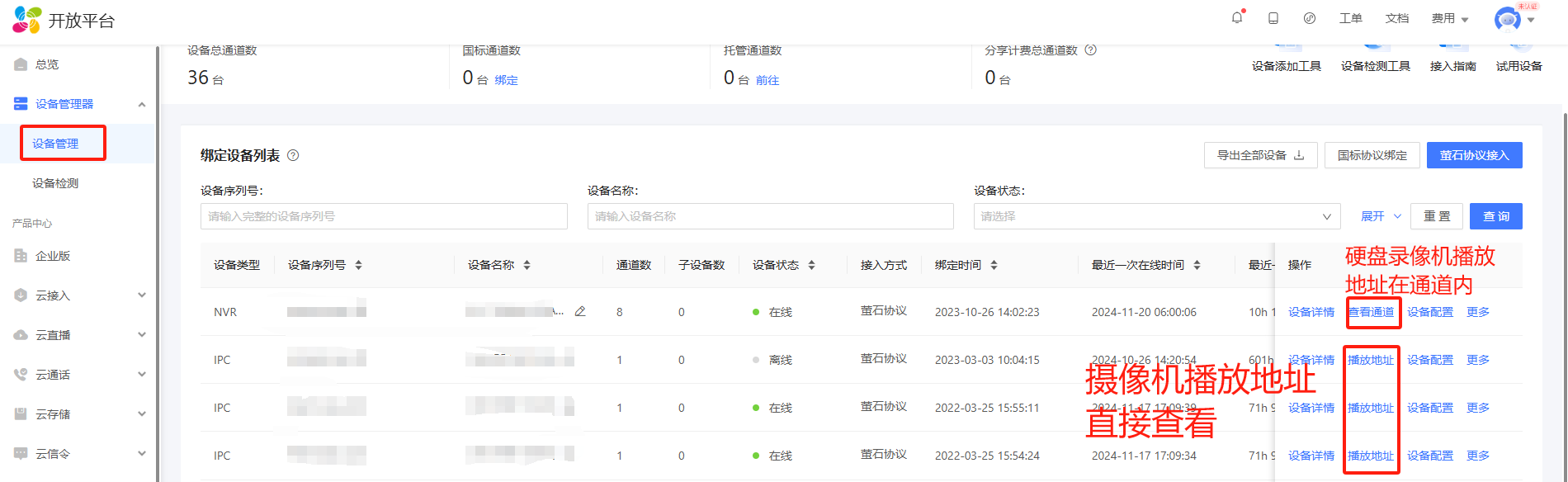The image size is (1568, 482).
Task: Click 查看通道 for the NVR device
Action: pyautogui.click(x=1371, y=312)
